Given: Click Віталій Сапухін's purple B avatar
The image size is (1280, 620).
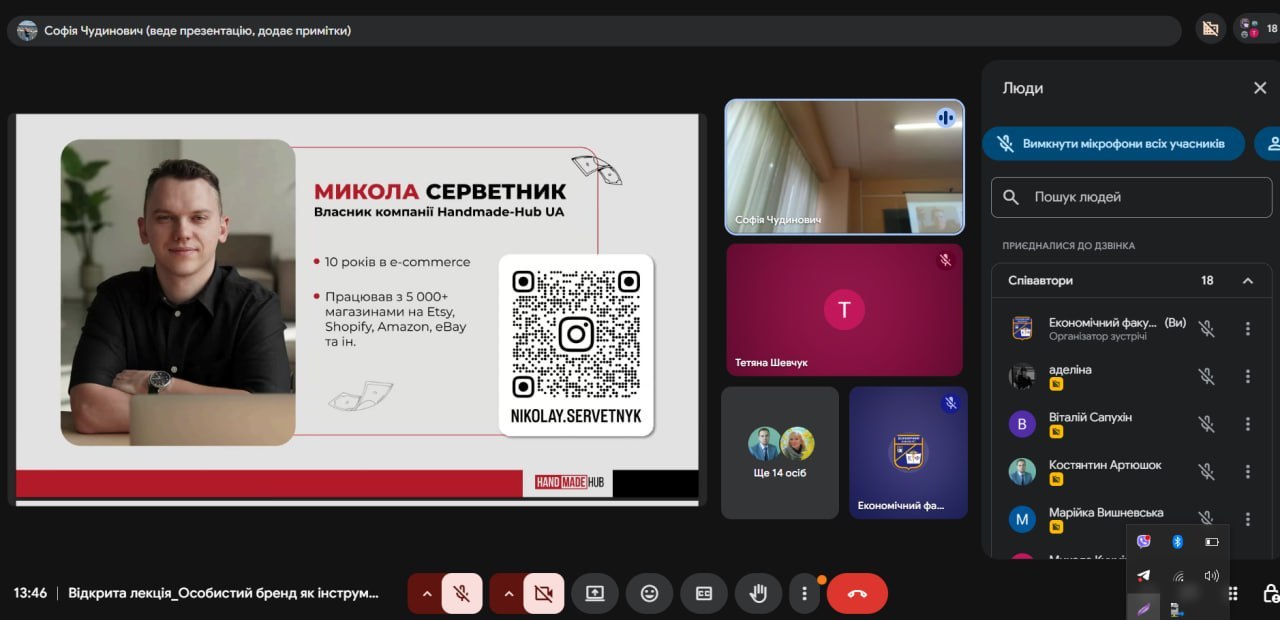Looking at the screenshot, I should [1022, 424].
